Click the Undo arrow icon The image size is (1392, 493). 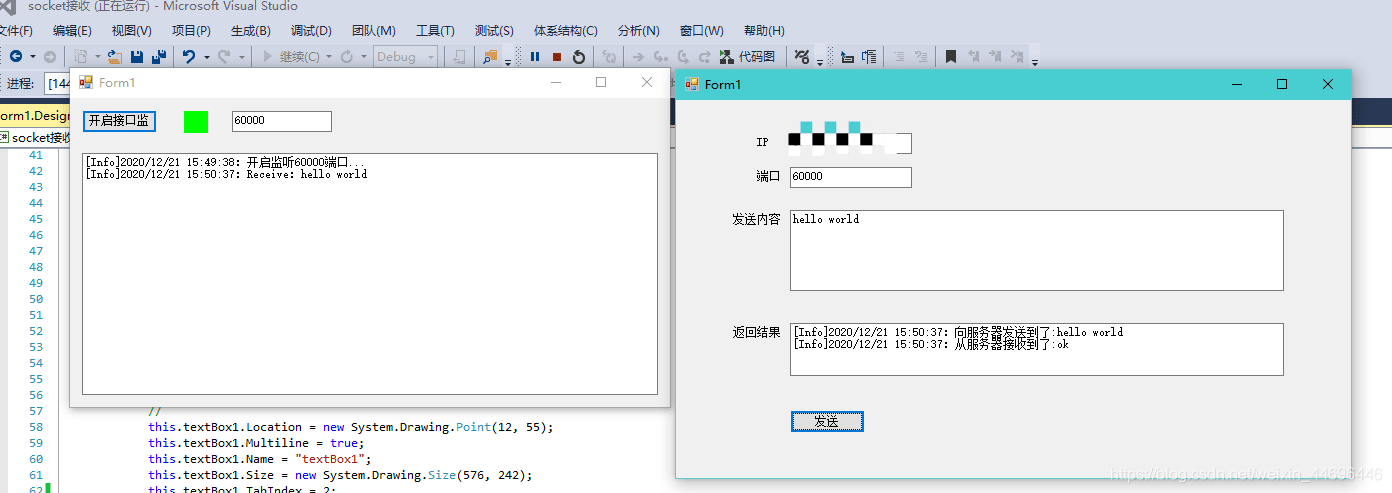(x=189, y=57)
